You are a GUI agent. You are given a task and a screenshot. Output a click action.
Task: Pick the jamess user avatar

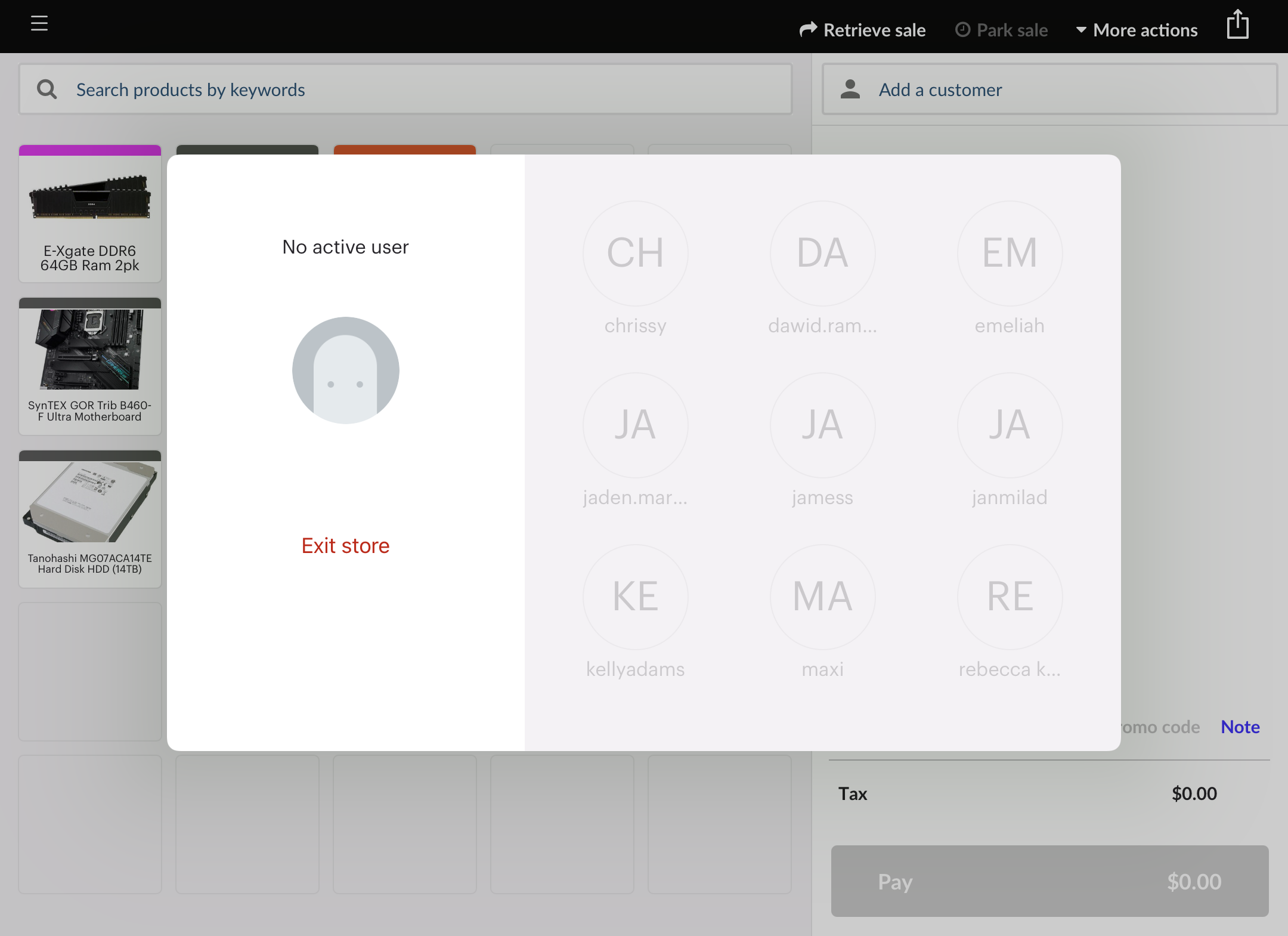coord(822,425)
